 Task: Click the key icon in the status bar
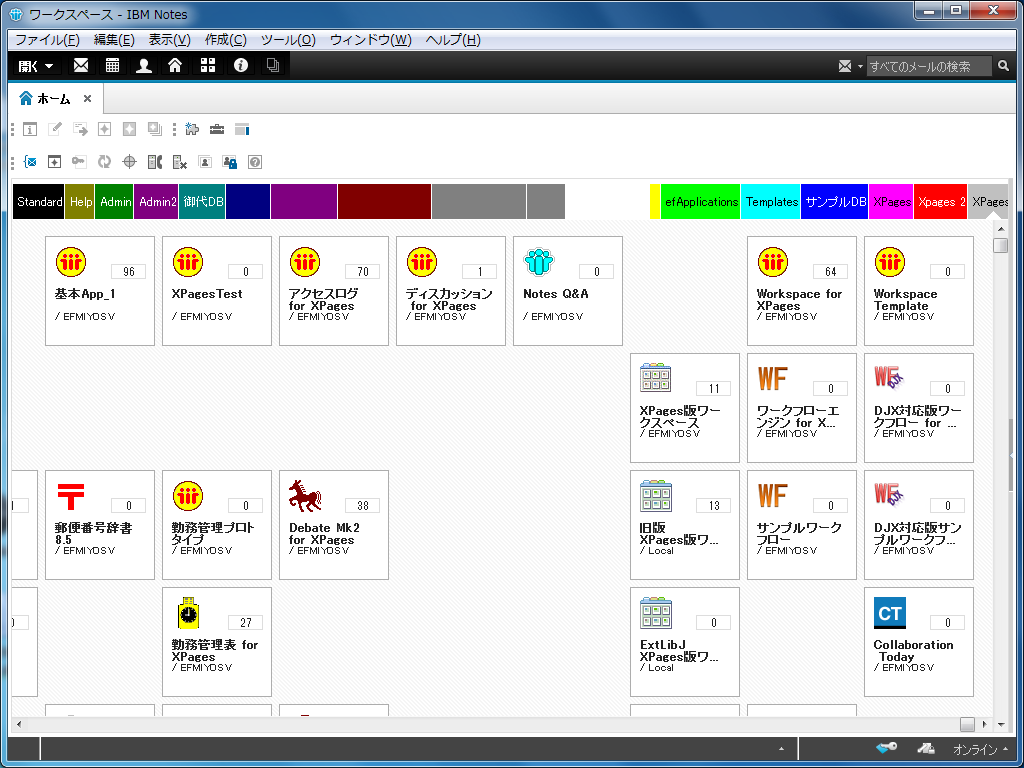[886, 748]
